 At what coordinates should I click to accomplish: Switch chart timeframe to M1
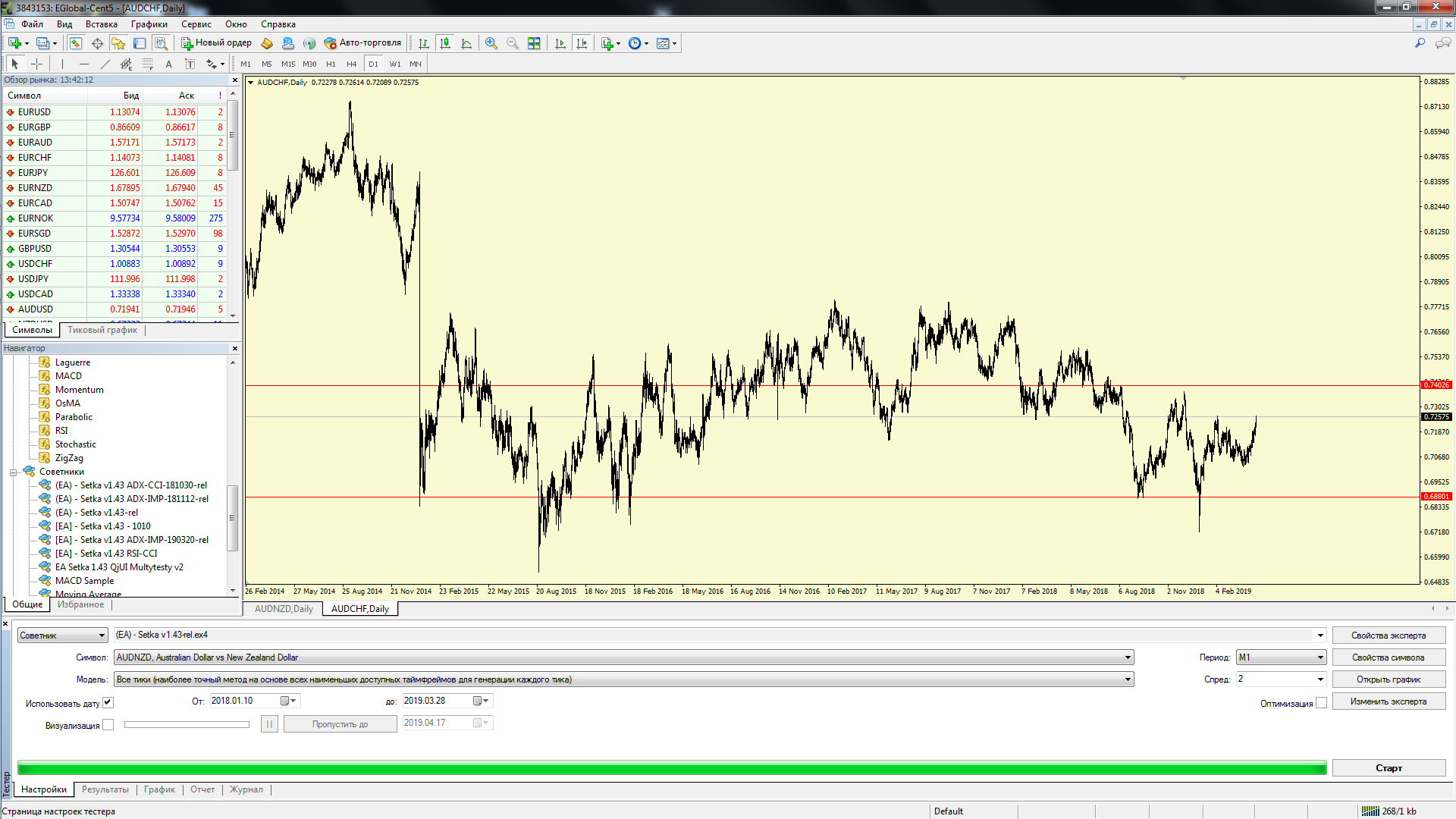tap(246, 64)
